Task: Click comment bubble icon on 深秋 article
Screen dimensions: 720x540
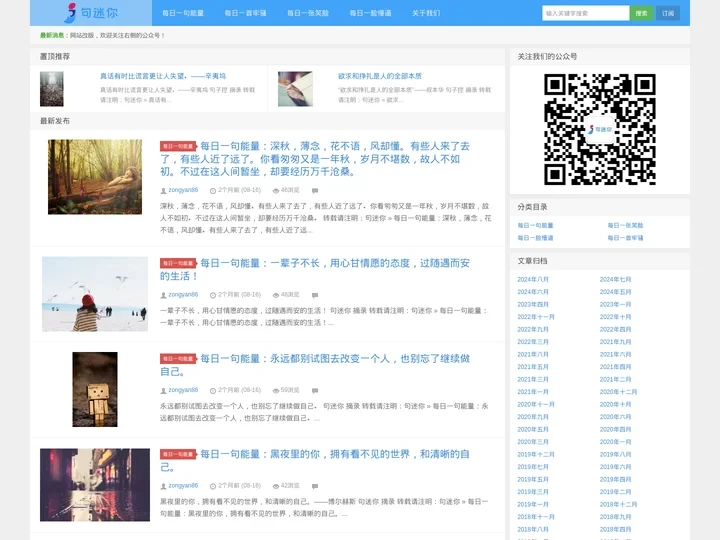Action: pos(315,191)
